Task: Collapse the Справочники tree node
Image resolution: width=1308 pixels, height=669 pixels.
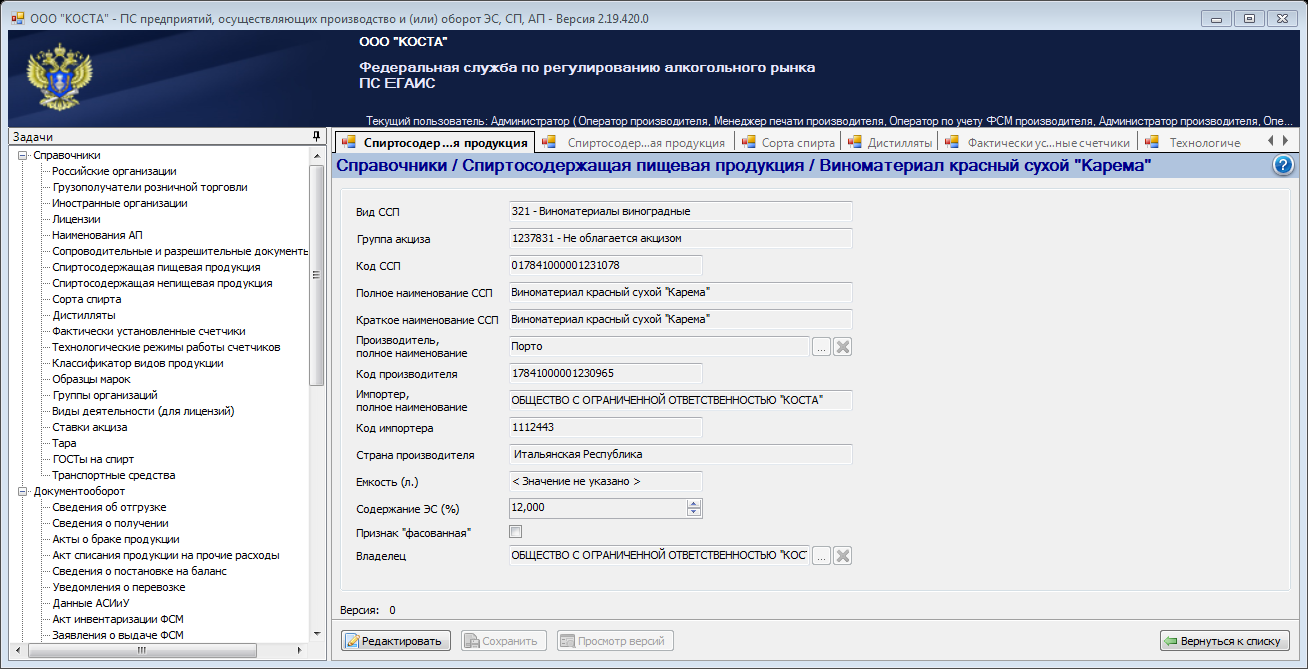Action: (x=22, y=155)
